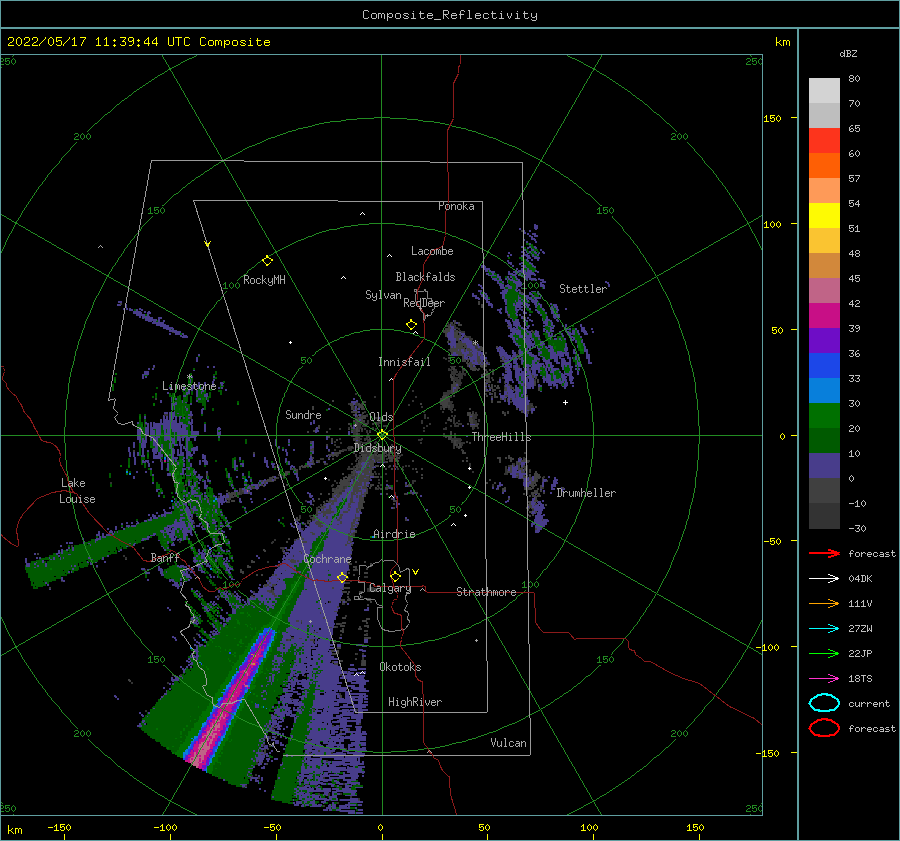
Task: Click the green 30 dBZ color swatch
Action: 824,415
